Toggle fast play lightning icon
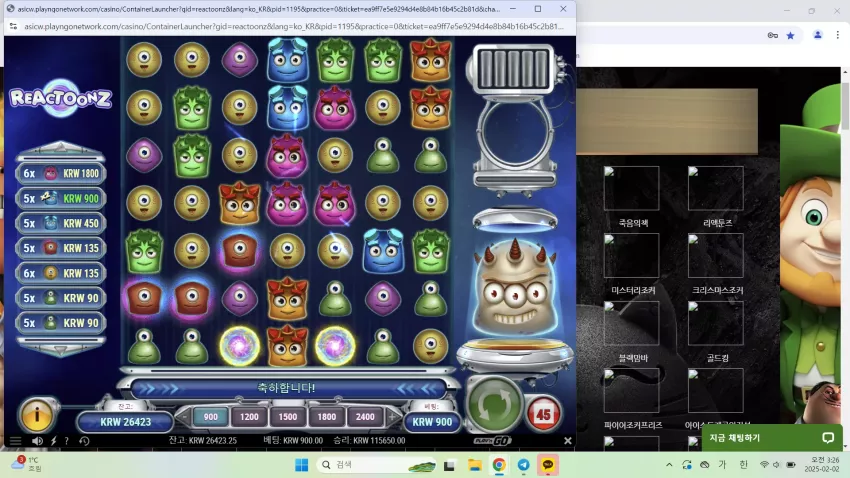The width and height of the screenshot is (850, 478). coord(54,441)
